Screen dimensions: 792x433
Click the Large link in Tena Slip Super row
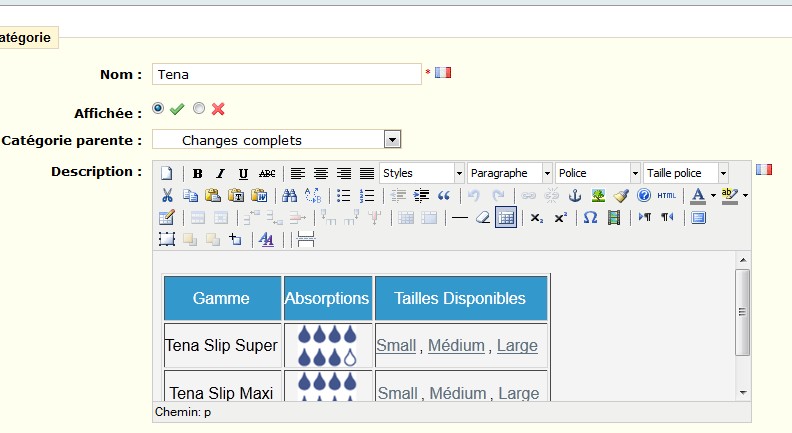(517, 346)
